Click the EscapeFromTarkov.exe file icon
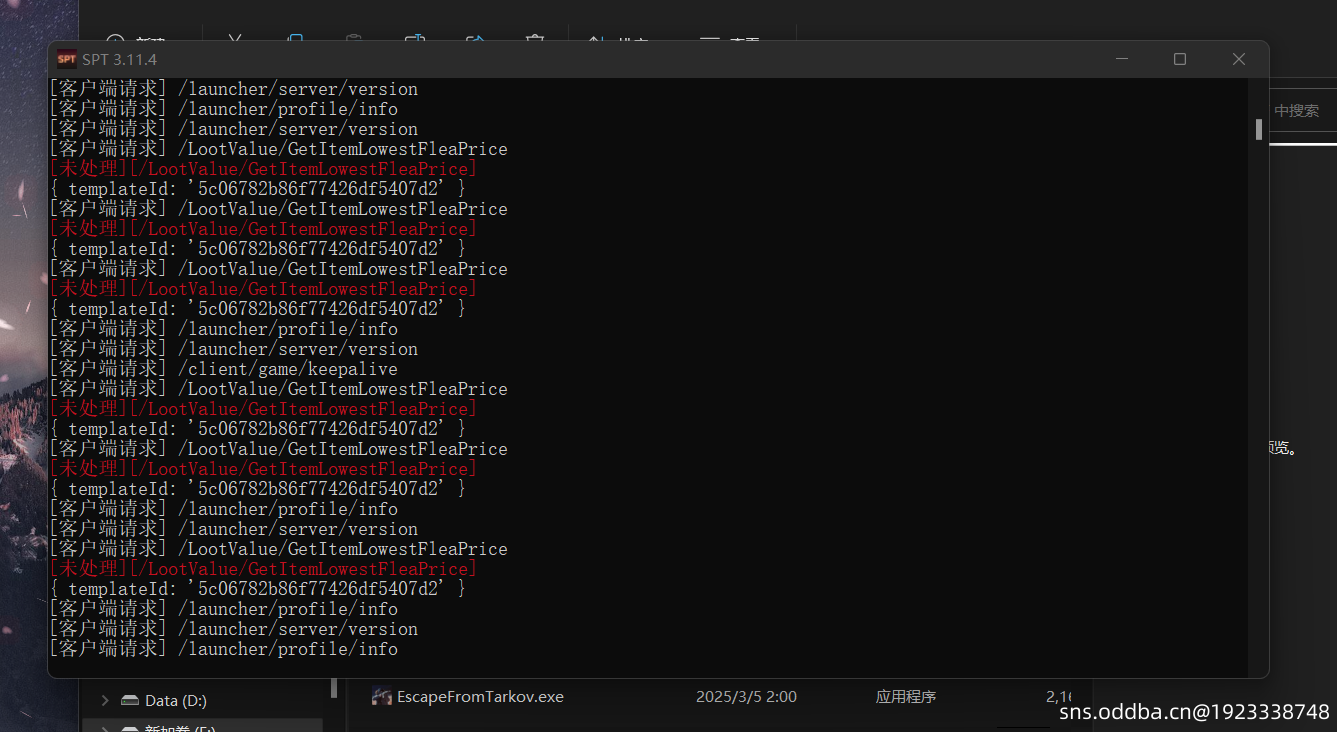Image resolution: width=1337 pixels, height=732 pixels. tap(381, 697)
